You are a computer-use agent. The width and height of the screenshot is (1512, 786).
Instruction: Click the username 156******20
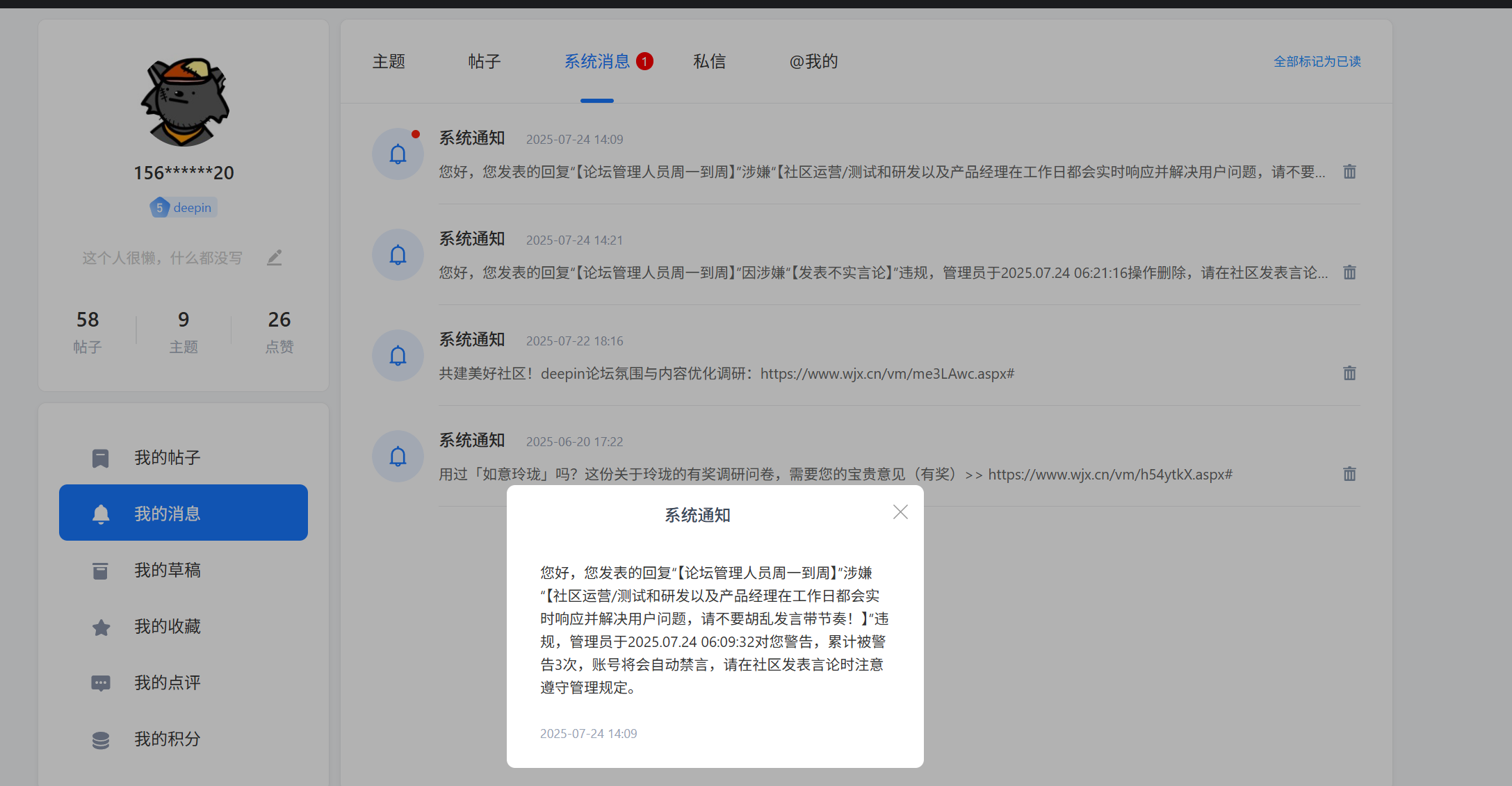pos(184,172)
